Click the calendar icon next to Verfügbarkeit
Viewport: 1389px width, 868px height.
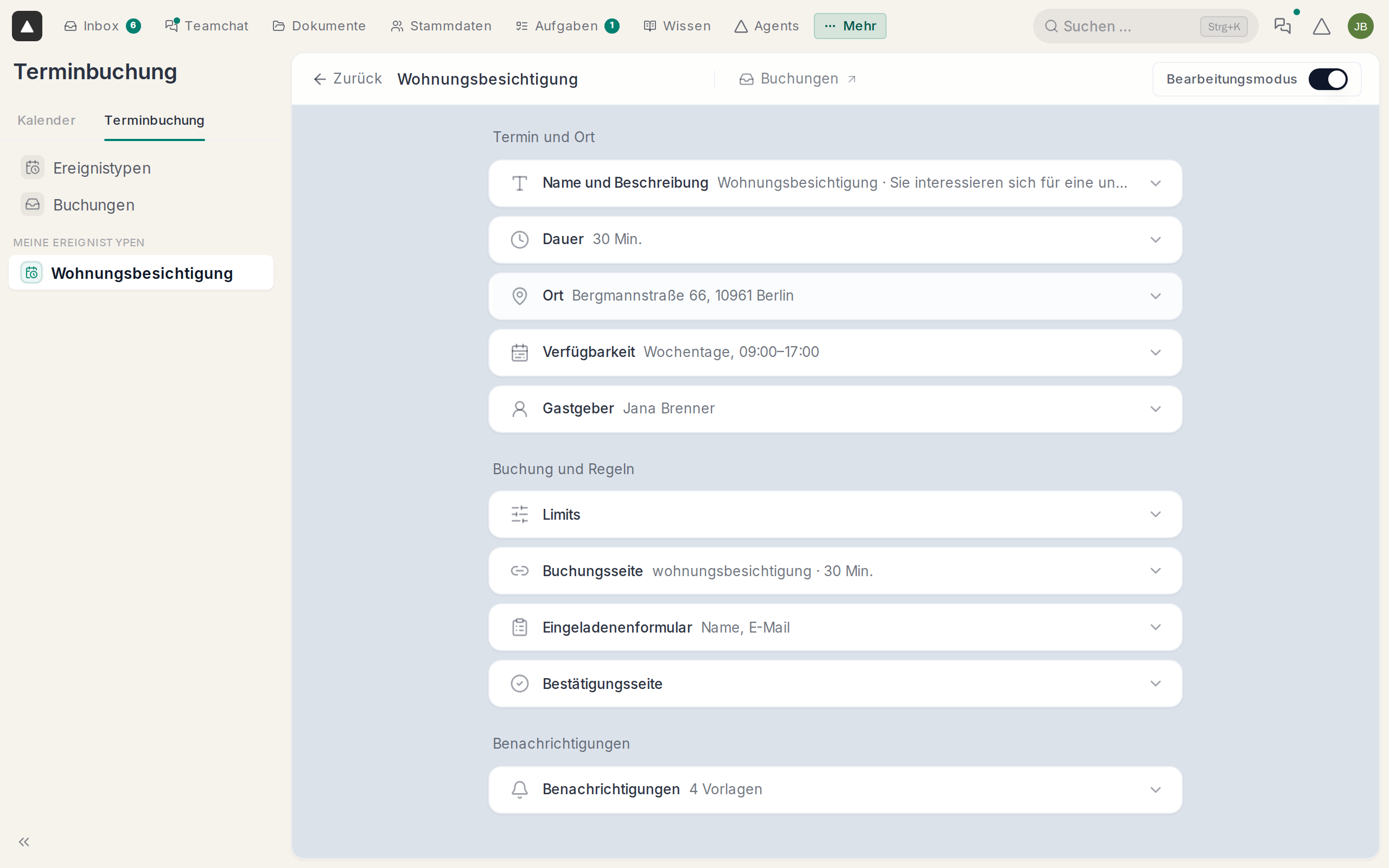(519, 353)
